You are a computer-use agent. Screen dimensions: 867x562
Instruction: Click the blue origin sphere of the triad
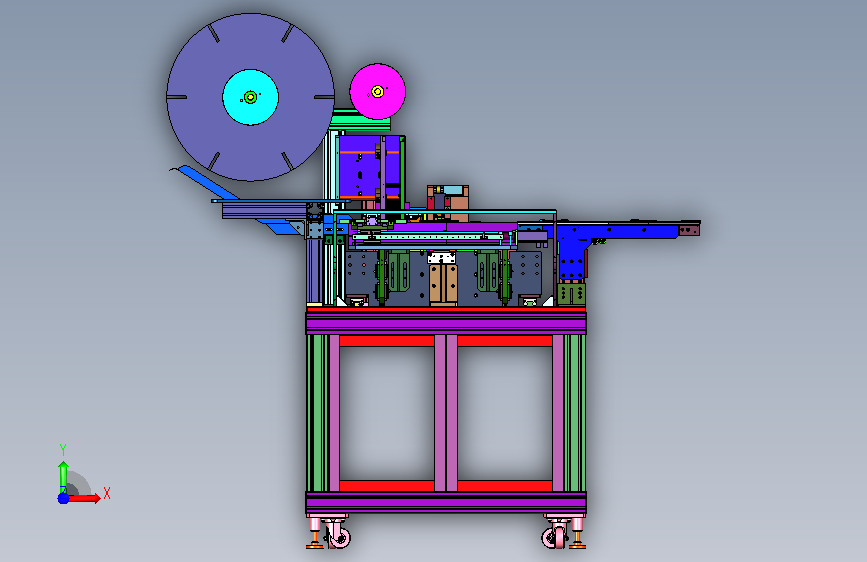point(63,498)
